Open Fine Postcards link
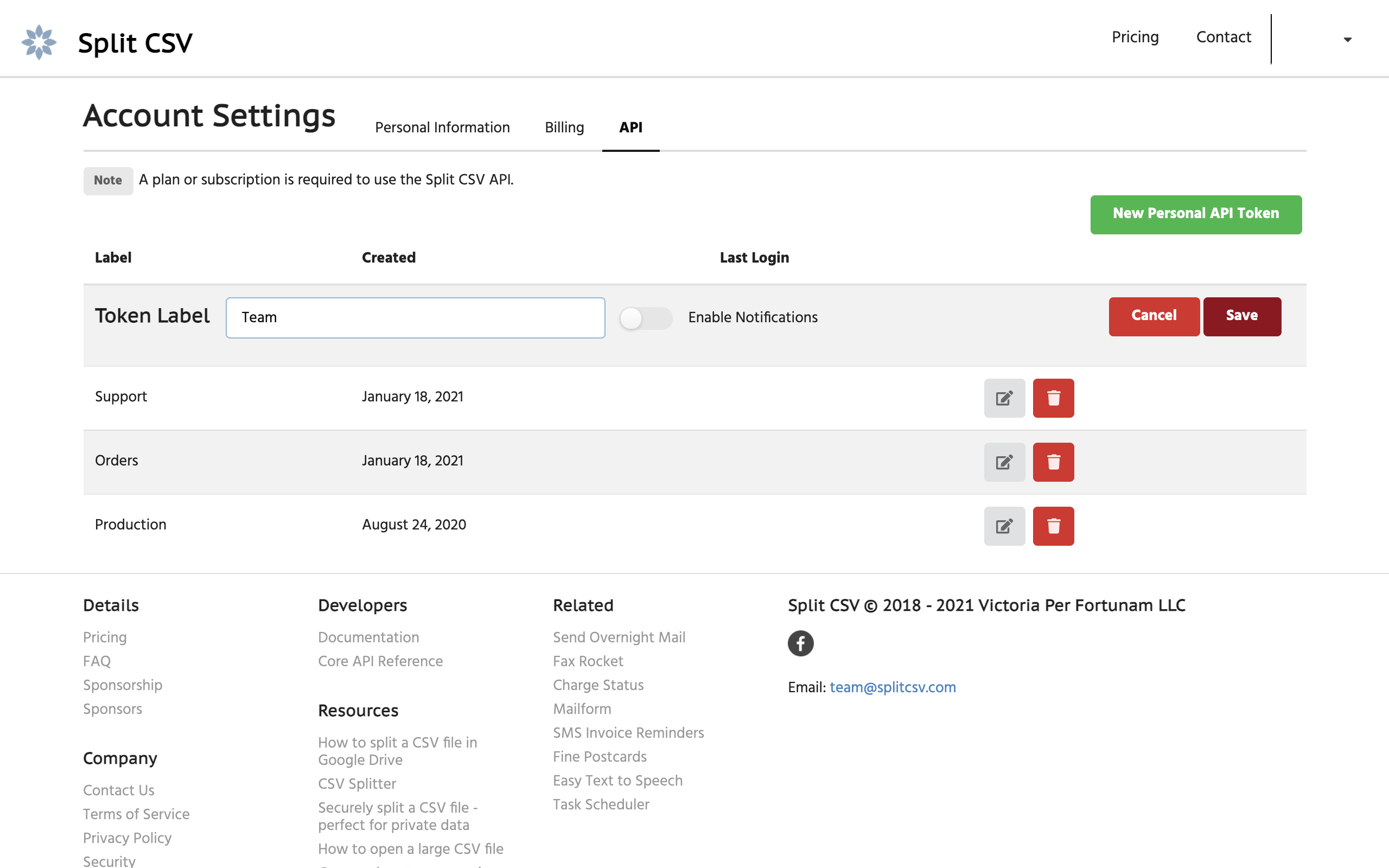This screenshot has height=868, width=1389. tap(599, 757)
